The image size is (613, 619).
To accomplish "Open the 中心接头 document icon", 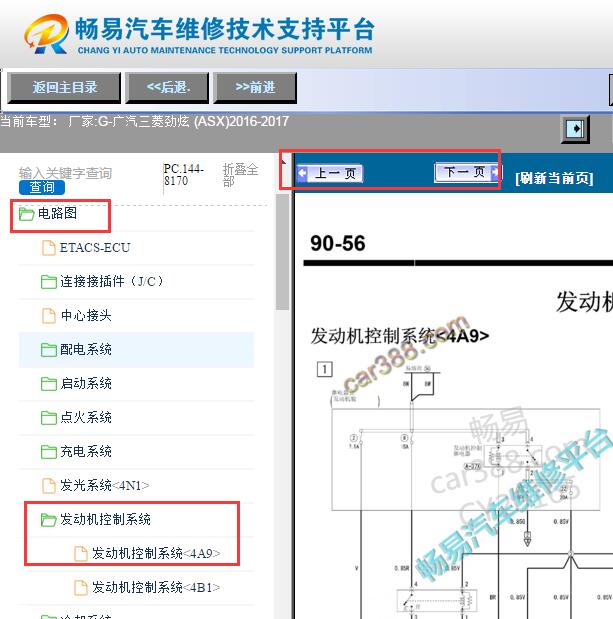I will [x=49, y=316].
